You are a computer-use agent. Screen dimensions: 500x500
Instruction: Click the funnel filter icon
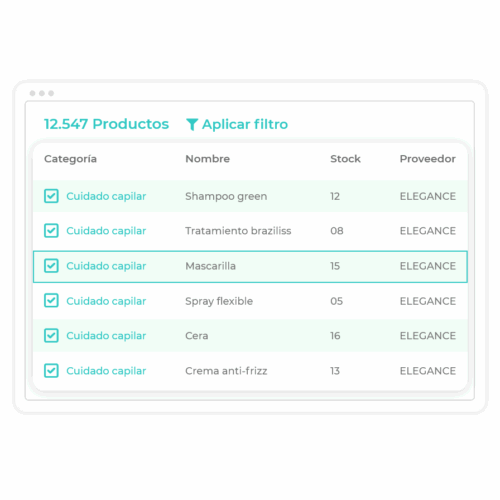(192, 125)
